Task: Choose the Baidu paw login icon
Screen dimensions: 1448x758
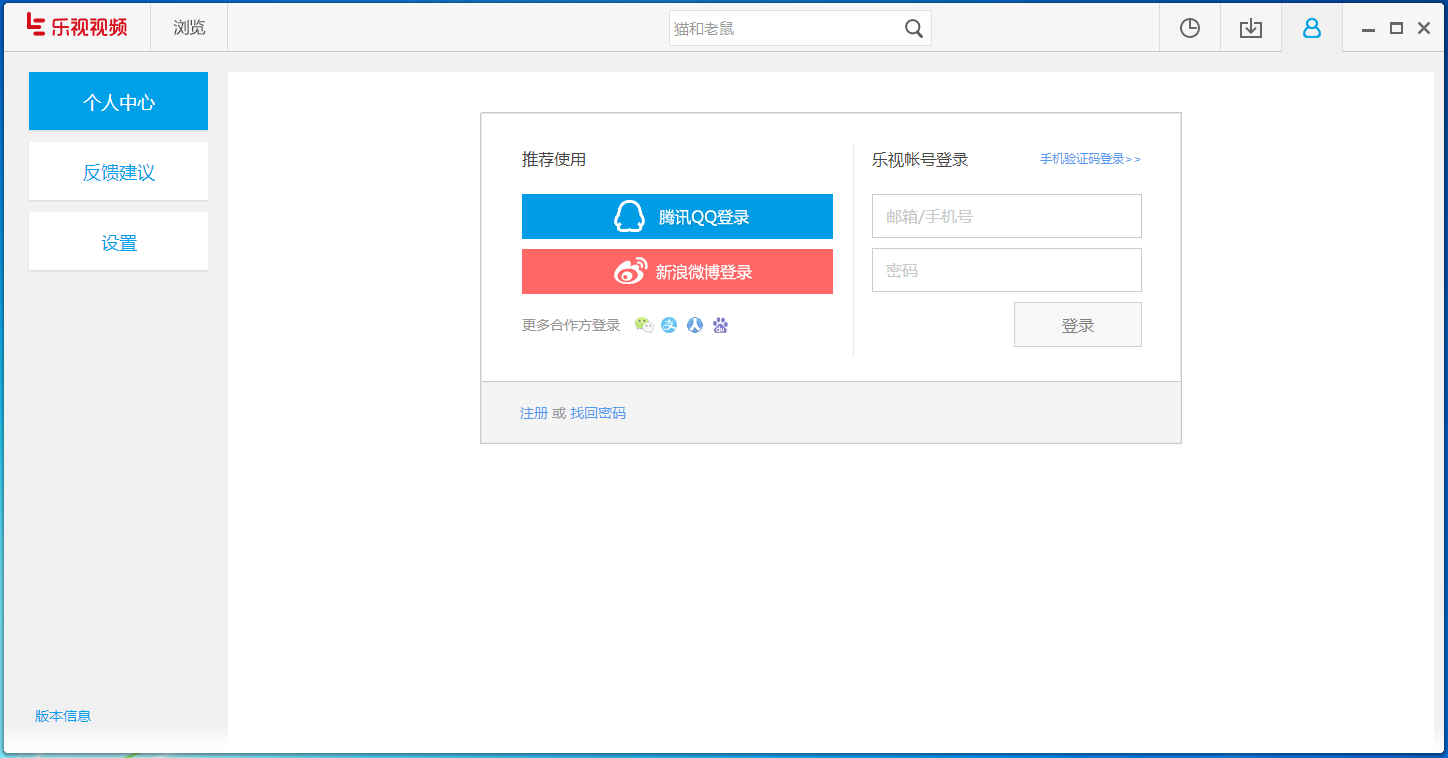Action: tap(720, 325)
